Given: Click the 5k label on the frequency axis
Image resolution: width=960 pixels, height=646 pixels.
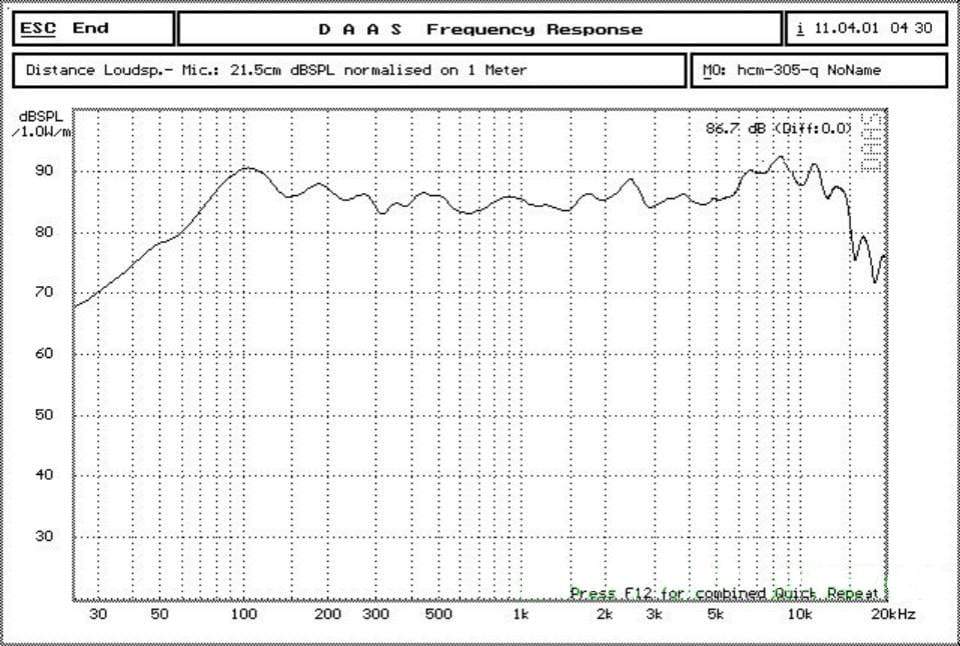Looking at the screenshot, I should tap(715, 614).
